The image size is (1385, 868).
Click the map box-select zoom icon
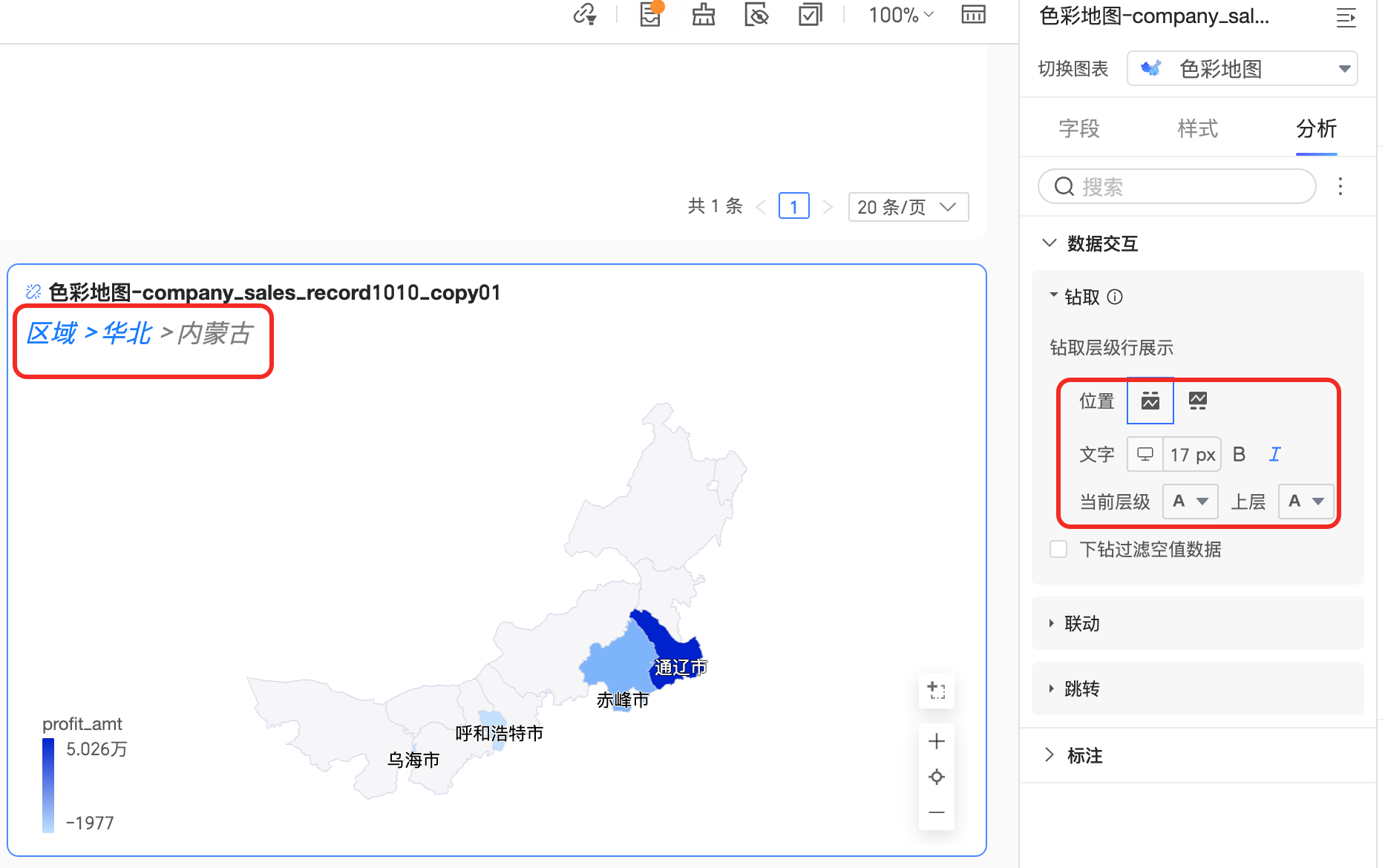tap(937, 691)
